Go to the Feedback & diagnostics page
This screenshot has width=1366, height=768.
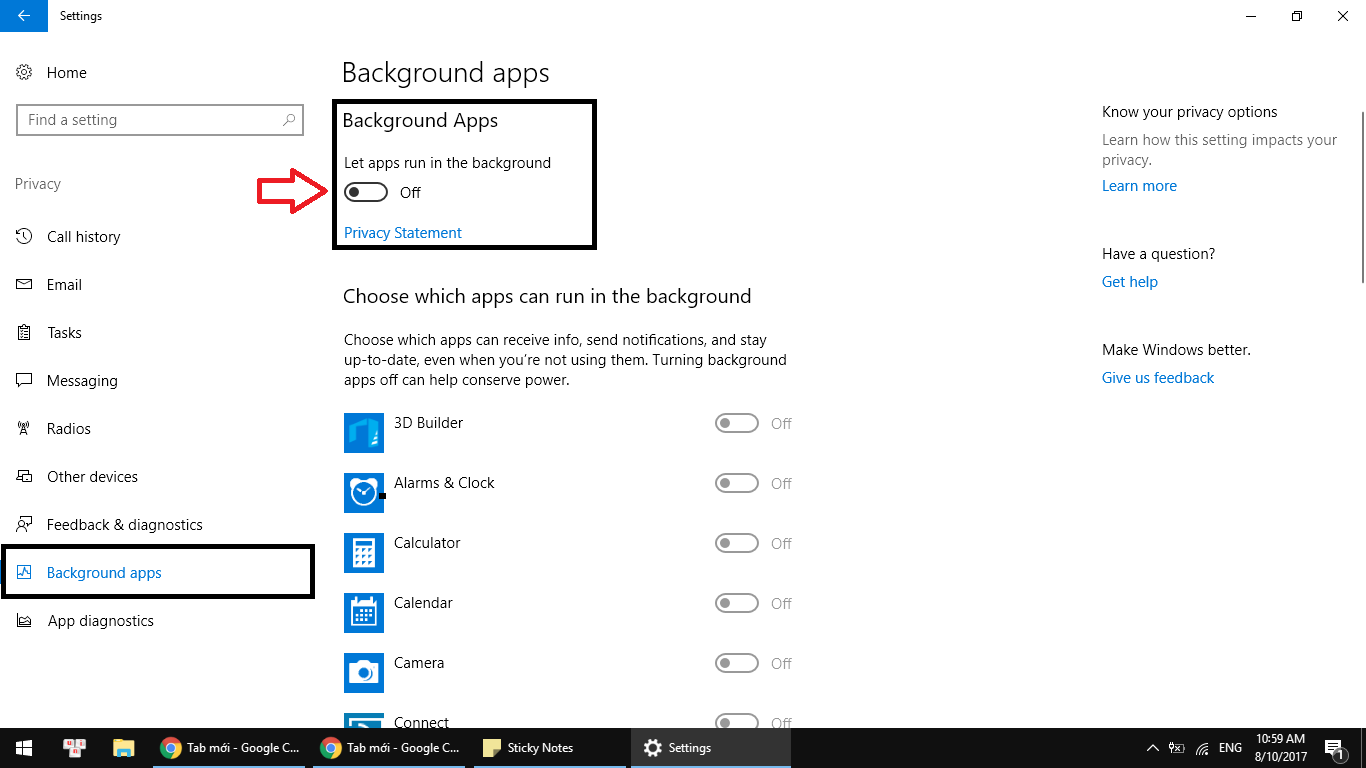[x=124, y=525]
